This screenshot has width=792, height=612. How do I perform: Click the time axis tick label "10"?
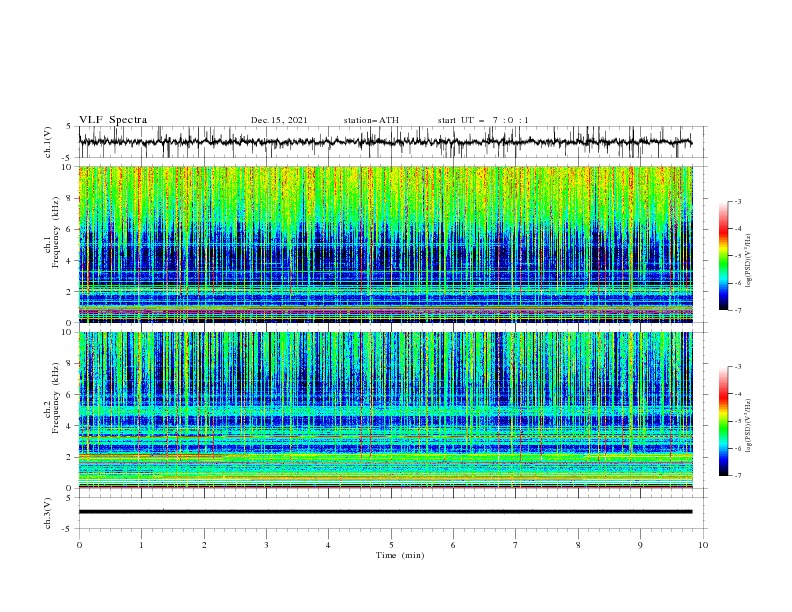(x=703, y=545)
